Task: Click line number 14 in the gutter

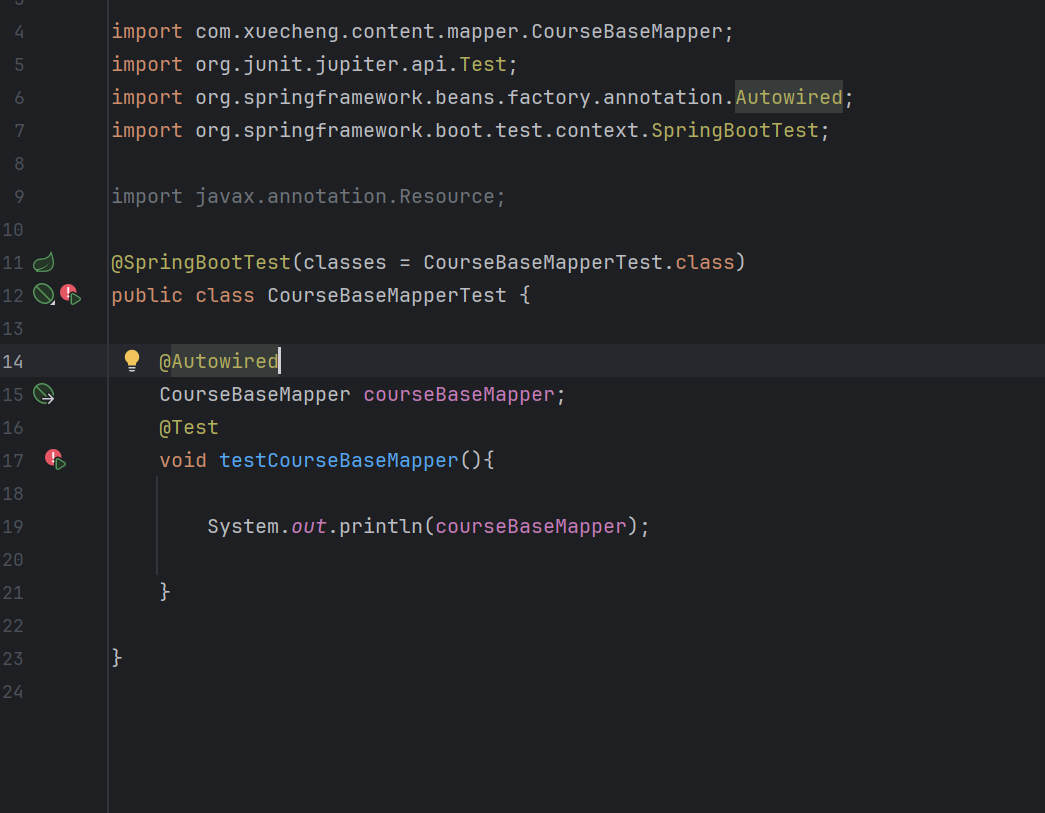Action: coord(13,362)
